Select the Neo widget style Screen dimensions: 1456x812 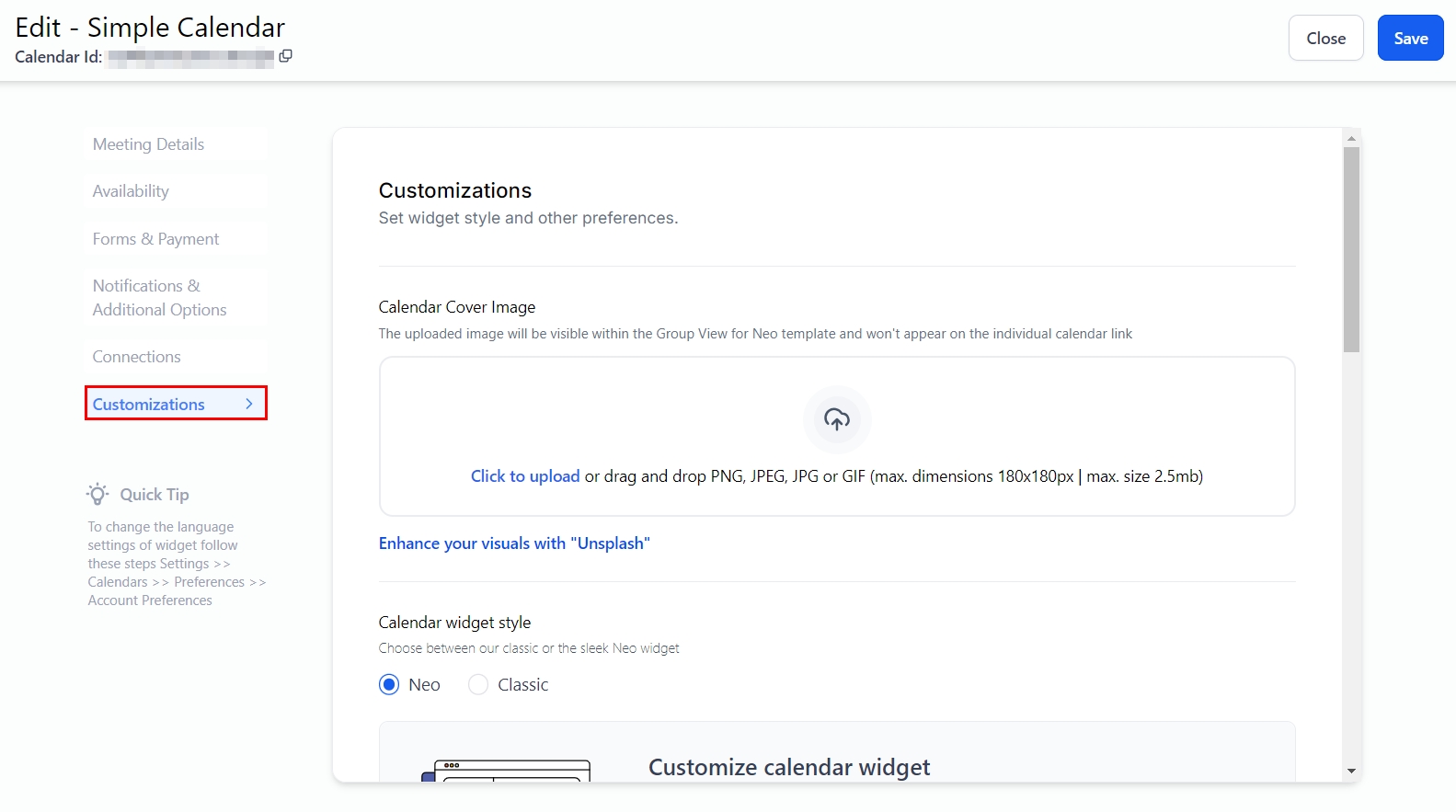click(389, 684)
